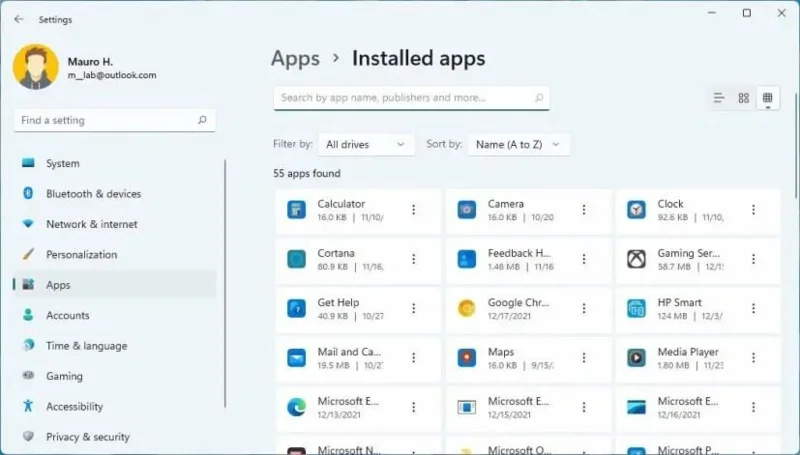Open Personalization settings
The width and height of the screenshot is (800, 455).
[115, 255]
